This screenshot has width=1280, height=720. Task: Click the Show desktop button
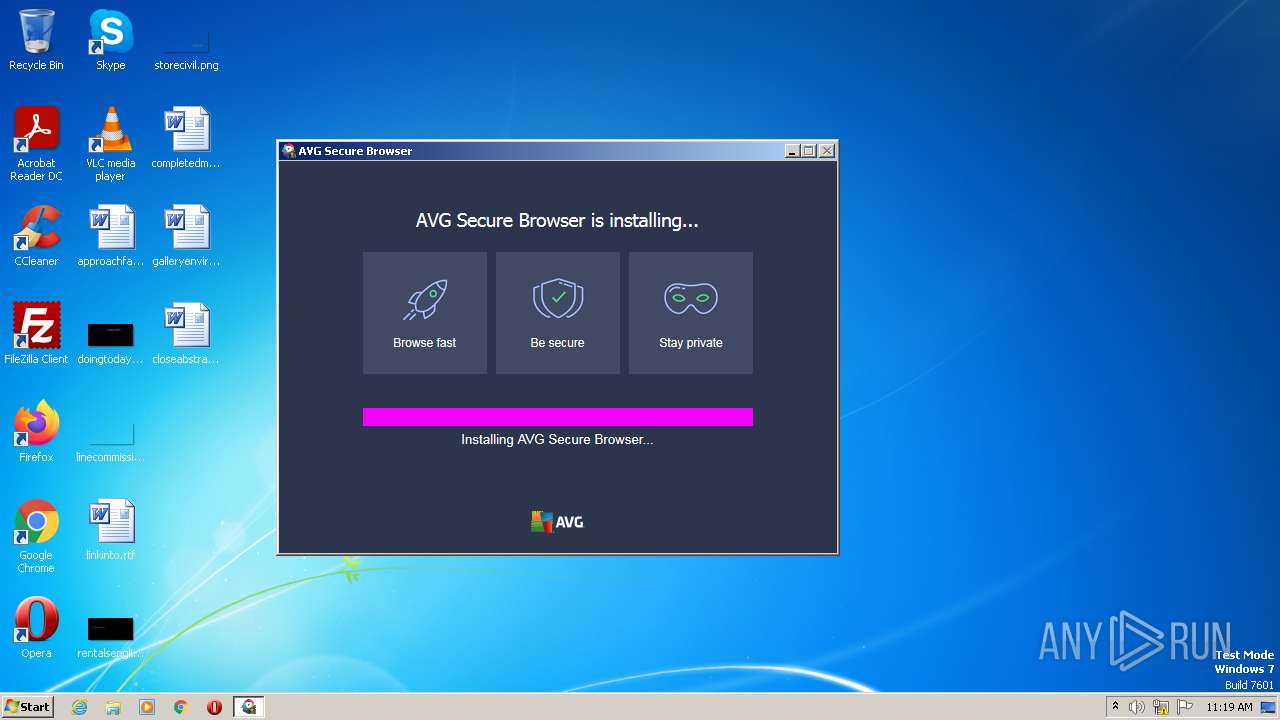(x=1270, y=707)
